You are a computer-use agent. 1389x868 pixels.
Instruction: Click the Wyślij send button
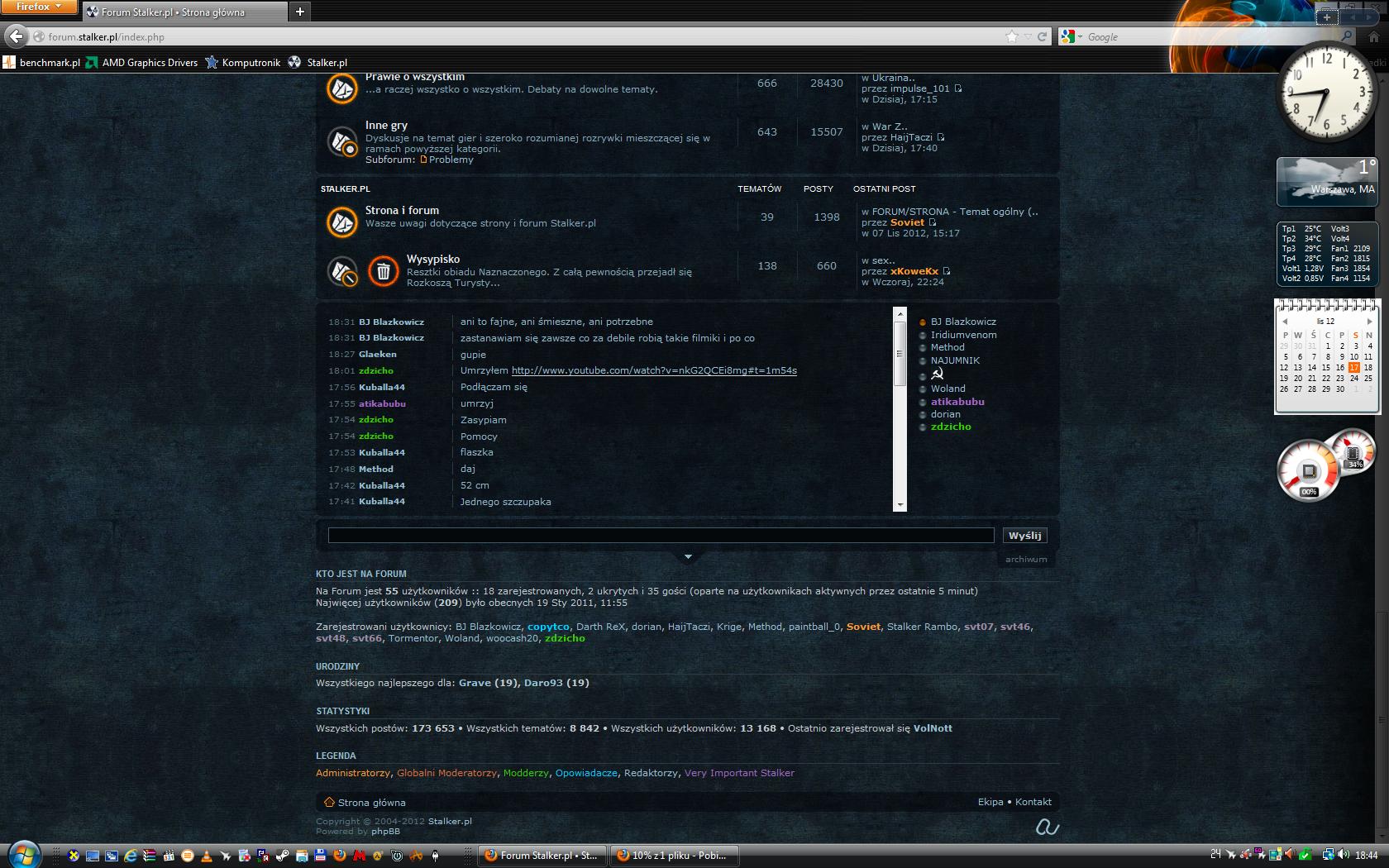tap(1024, 536)
